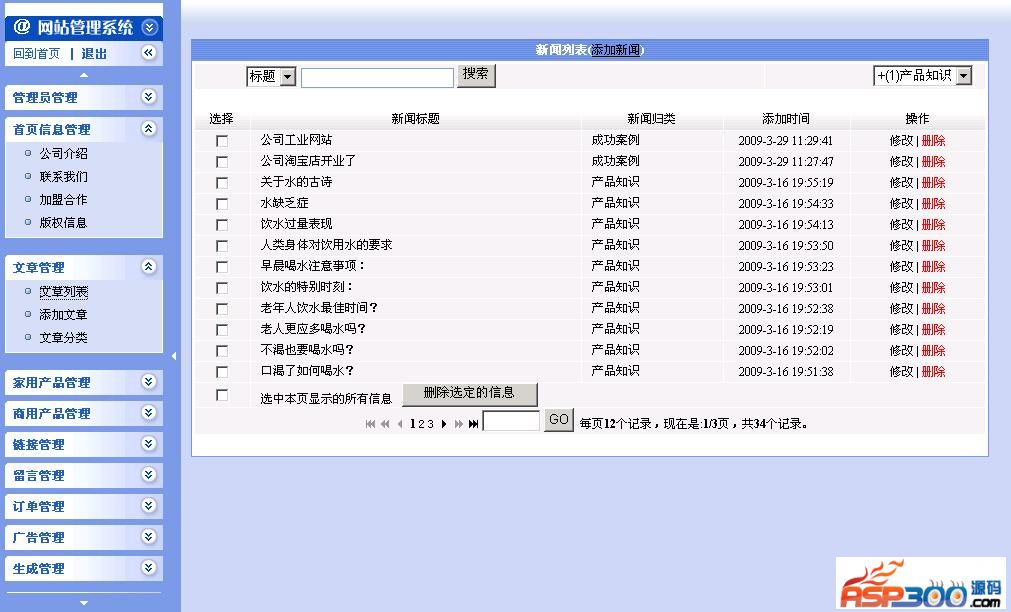Viewport: 1011px width, 612px height.
Task: Click the chevron next to 网站管理系统 header
Action: tap(149, 27)
